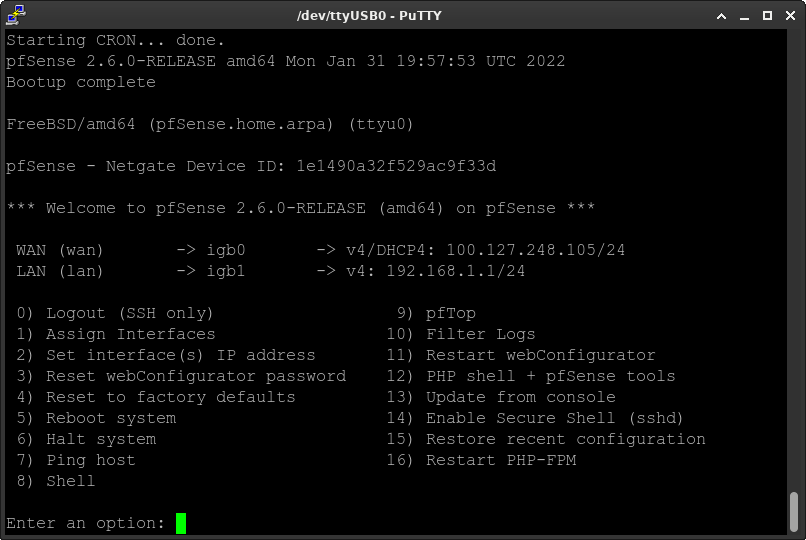The image size is (806, 540).
Task: Click the LAN address 192.168.1.1/24
Action: click(x=456, y=271)
